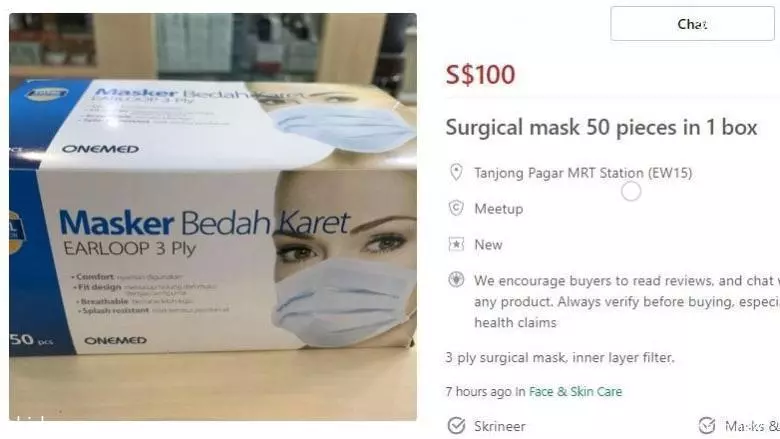Click the 3 ply surgical mask description
Viewport: 780px width, 439px height.
[x=560, y=357]
